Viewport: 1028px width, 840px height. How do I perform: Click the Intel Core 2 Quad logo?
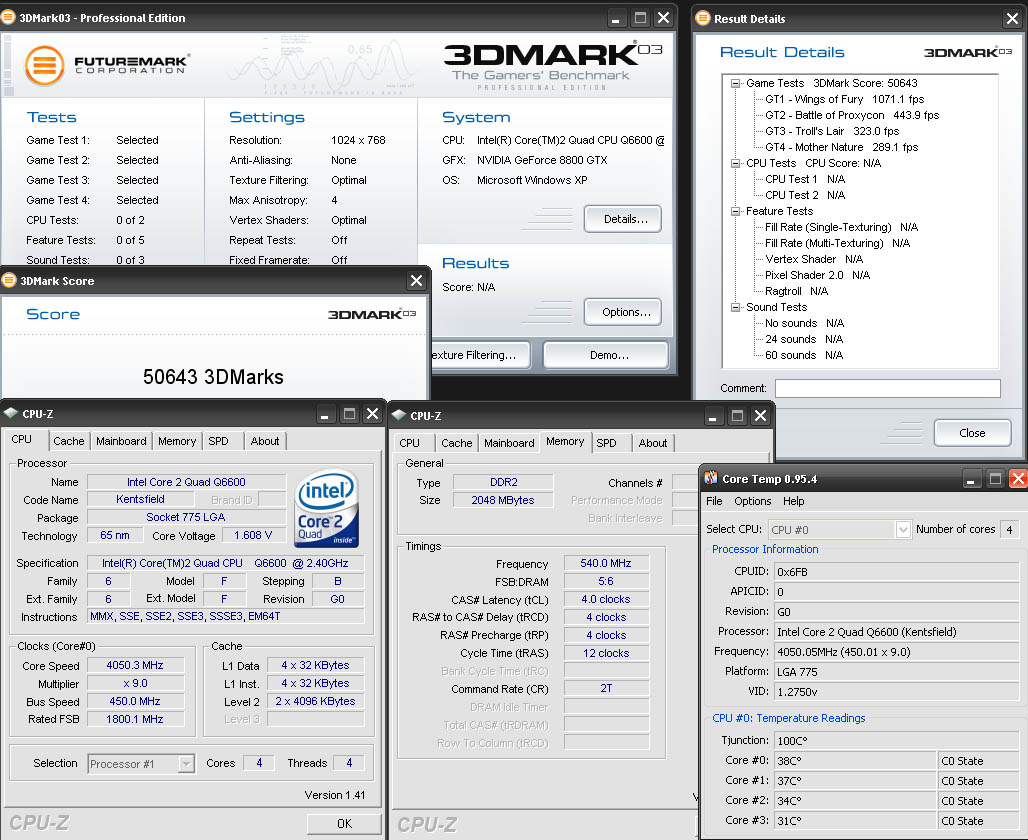click(x=326, y=508)
